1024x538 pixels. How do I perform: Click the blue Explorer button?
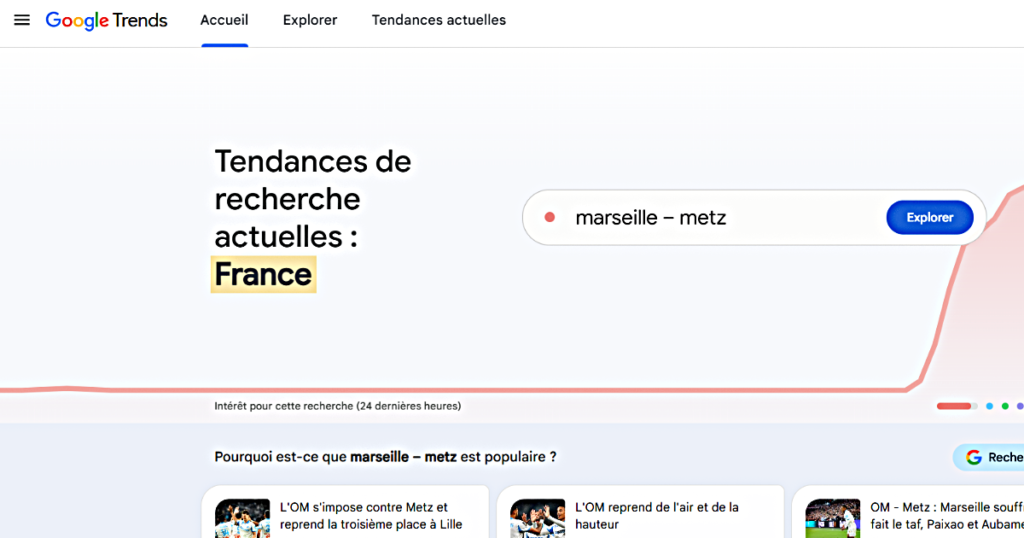tap(929, 217)
